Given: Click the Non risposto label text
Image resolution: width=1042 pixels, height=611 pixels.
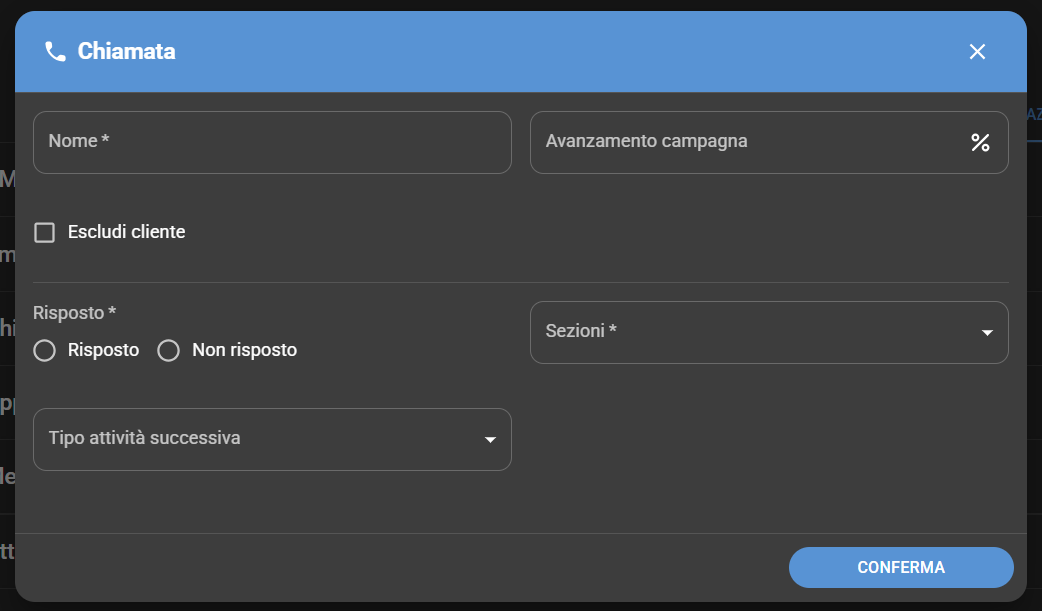Looking at the screenshot, I should (x=244, y=350).
